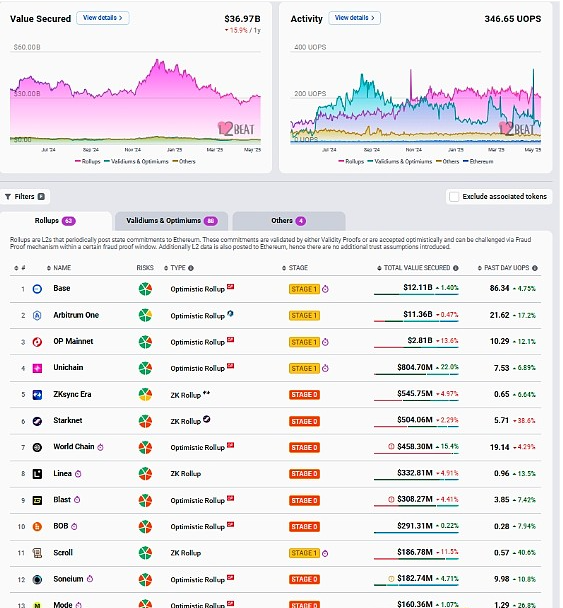
Task: Sort by PAST DAY UOPS column
Action: point(503,268)
